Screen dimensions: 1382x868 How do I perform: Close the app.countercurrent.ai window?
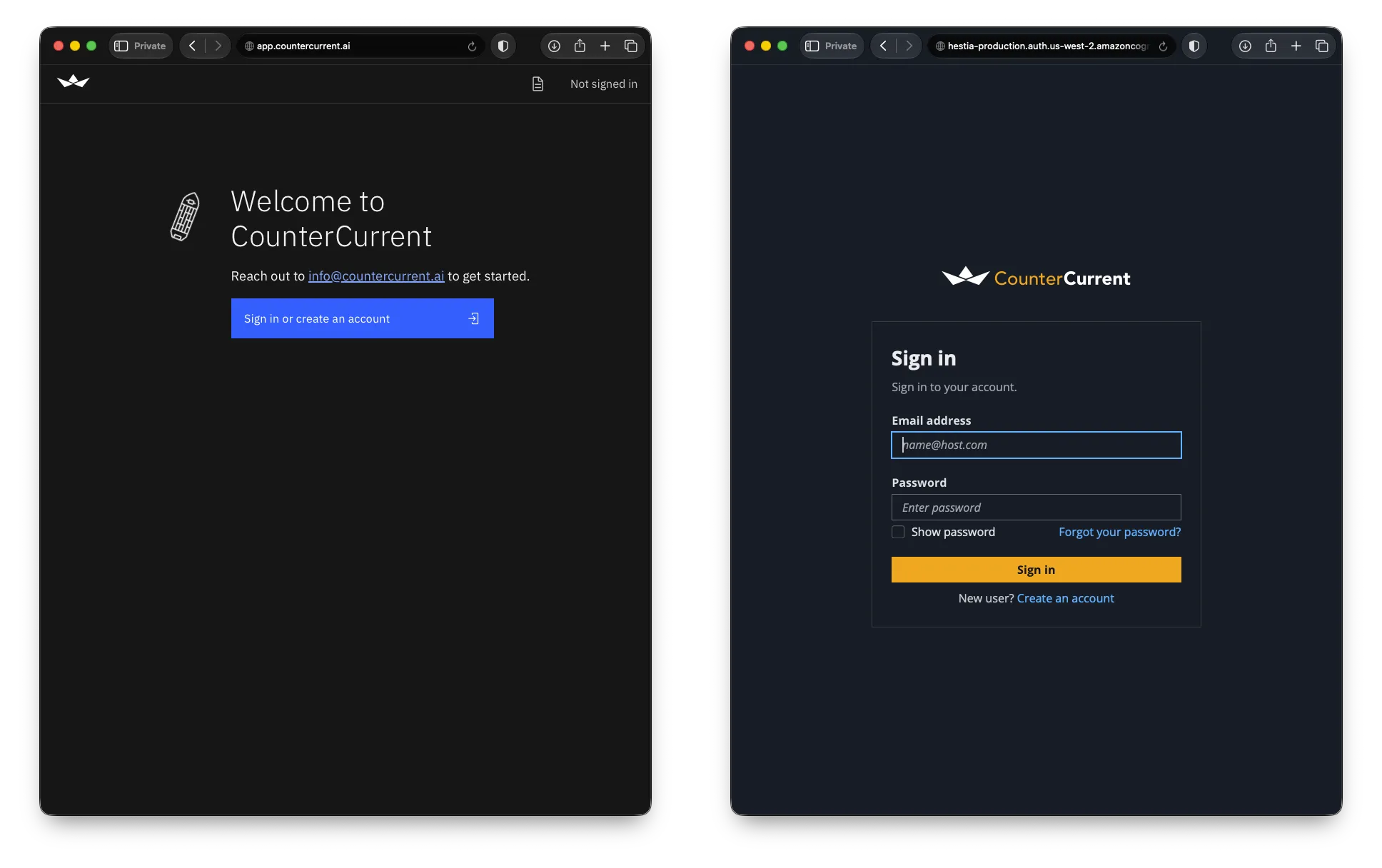click(59, 46)
